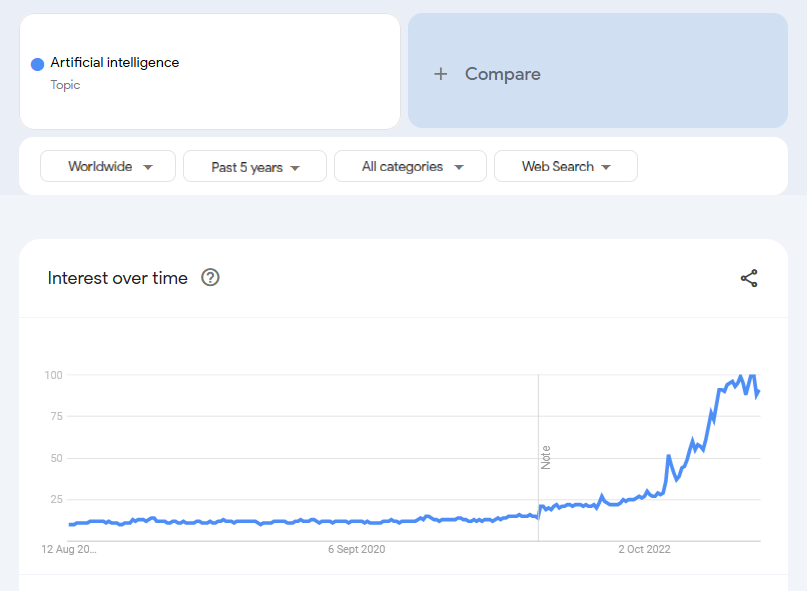Click the 2 Oct 2022 axis label
The width and height of the screenshot is (807, 591).
pyautogui.click(x=644, y=549)
